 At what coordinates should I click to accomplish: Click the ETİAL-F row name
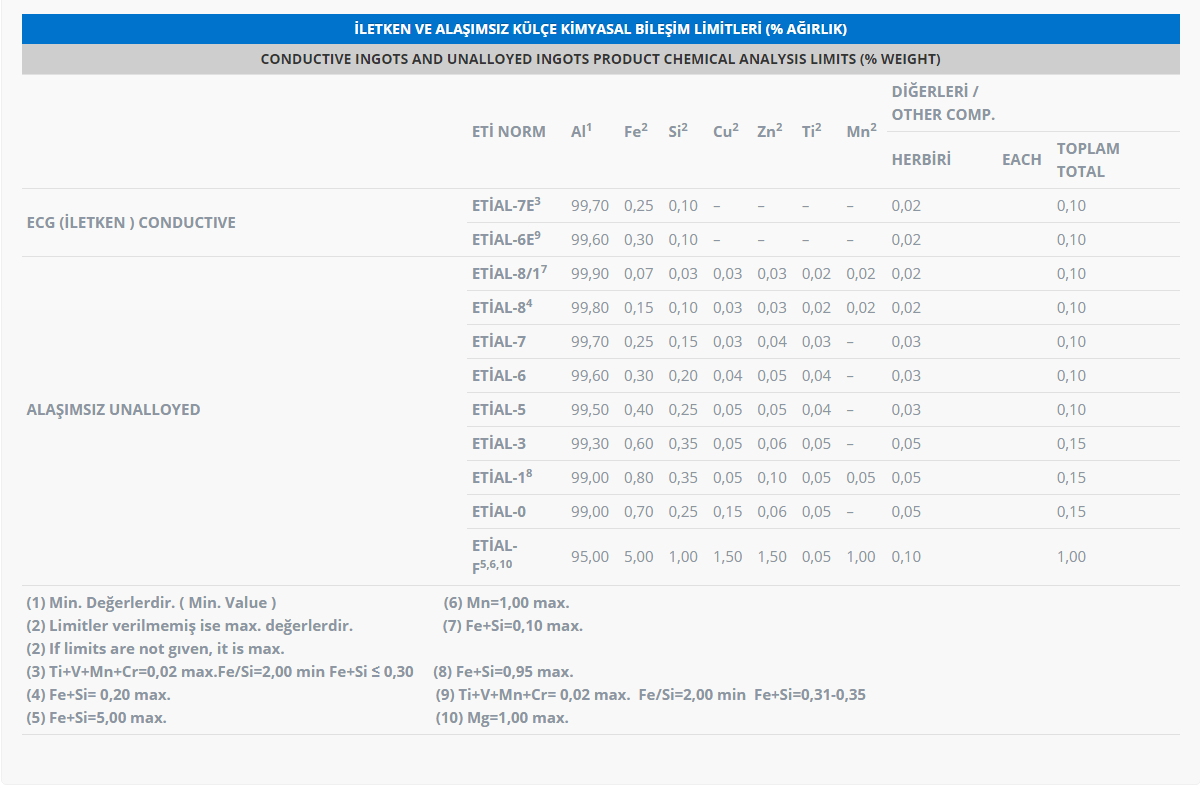(495, 556)
